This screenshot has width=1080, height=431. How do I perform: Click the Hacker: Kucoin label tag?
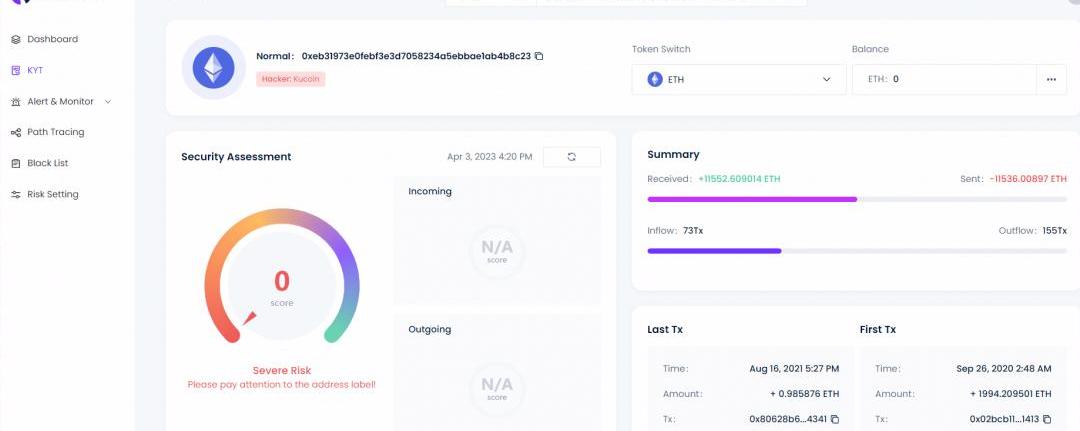pos(291,79)
